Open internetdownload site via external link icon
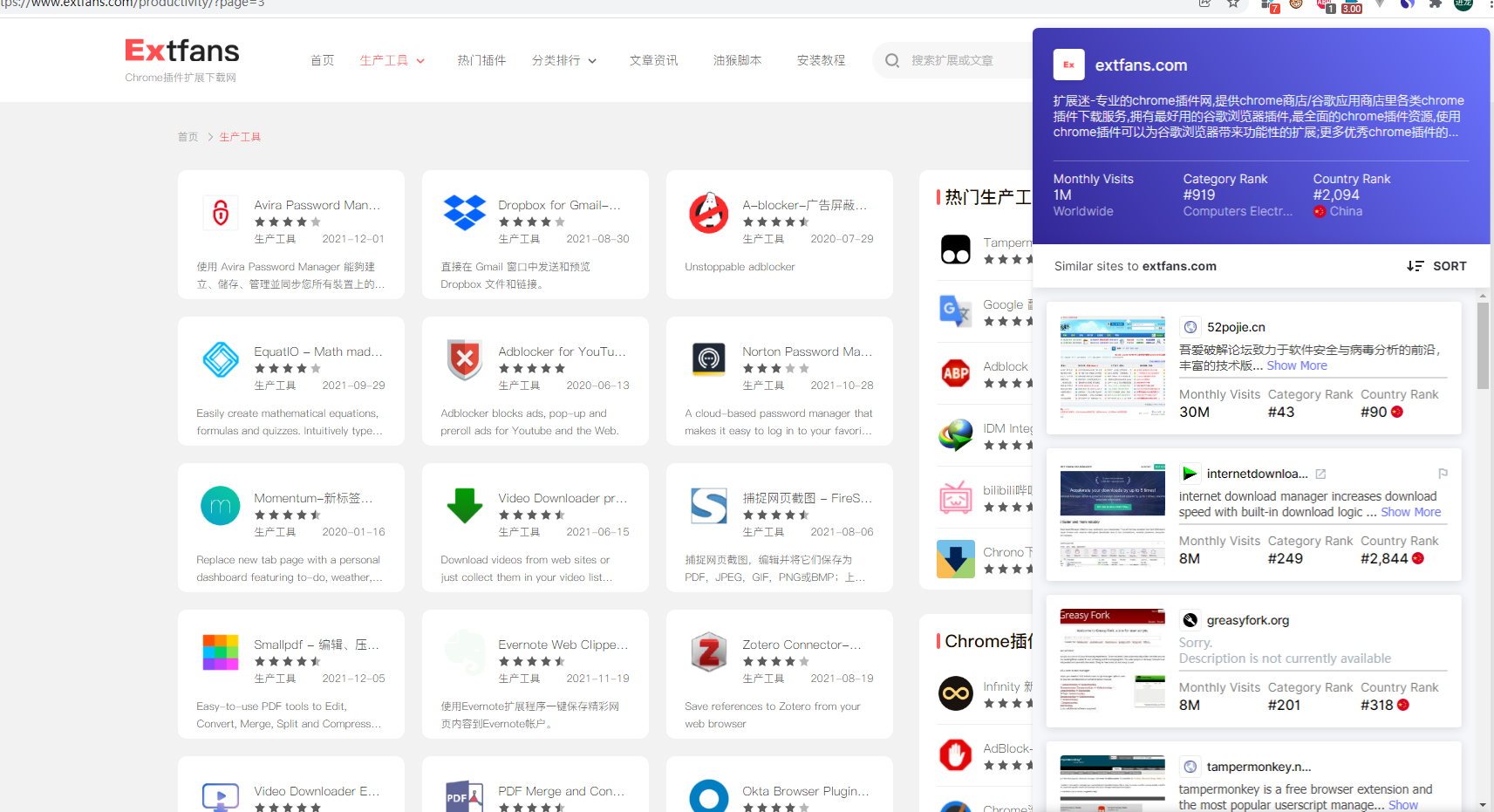 point(1320,474)
